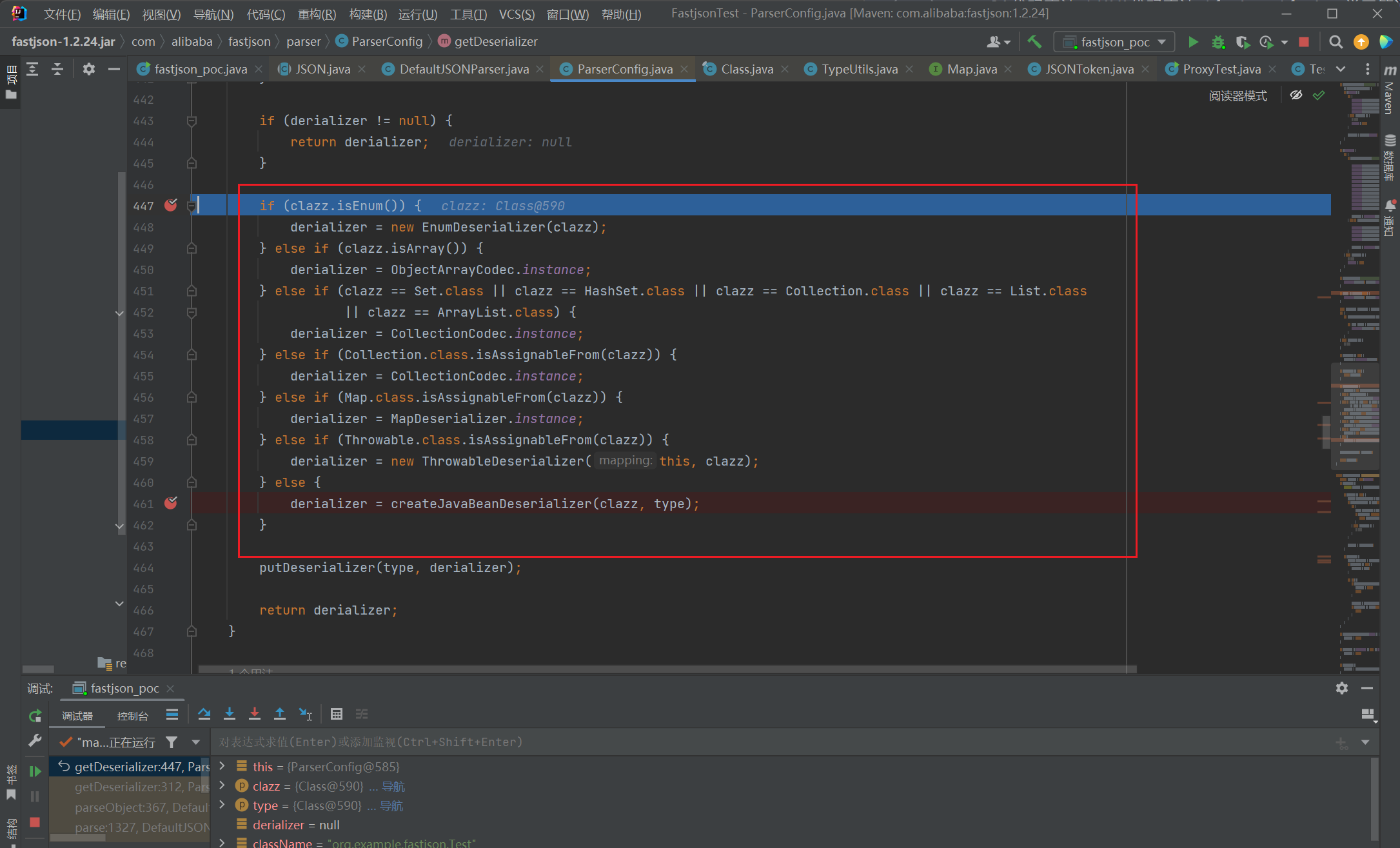Expand the clazz variable node

point(222,785)
